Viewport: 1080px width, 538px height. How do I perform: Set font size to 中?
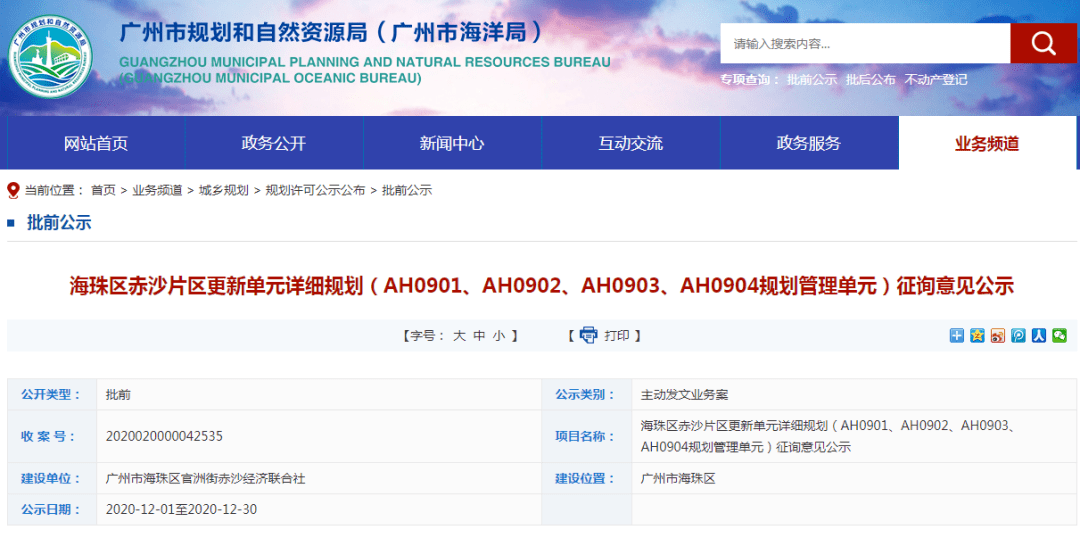(479, 335)
